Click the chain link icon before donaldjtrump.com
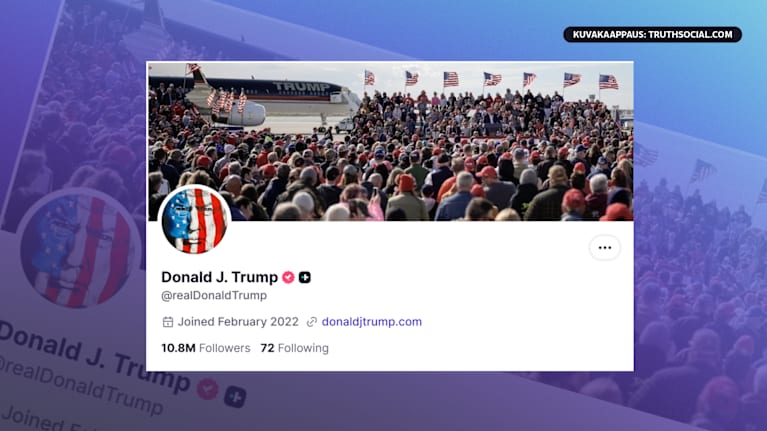The height and width of the screenshot is (431, 767). (x=312, y=322)
